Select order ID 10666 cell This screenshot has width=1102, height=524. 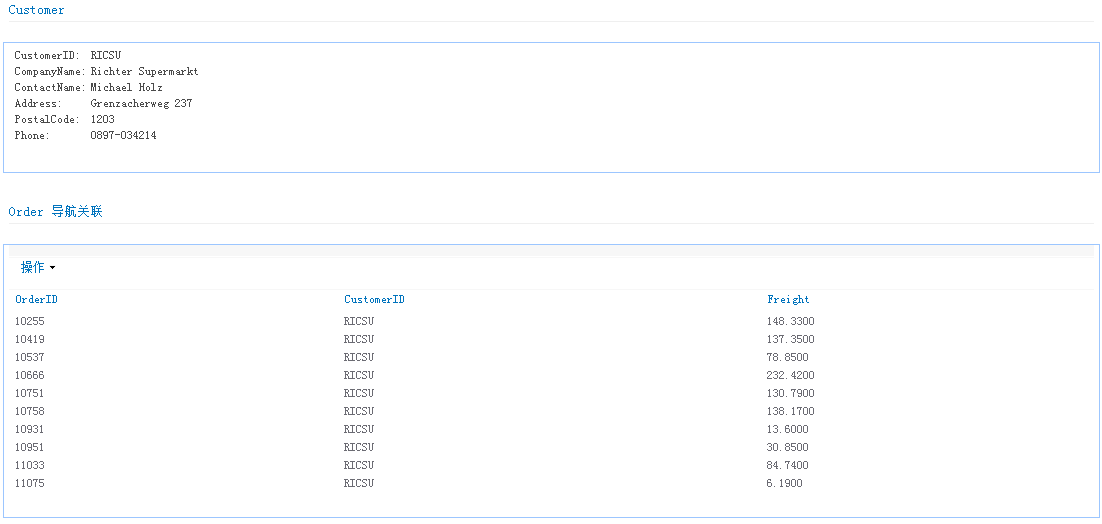tap(30, 375)
